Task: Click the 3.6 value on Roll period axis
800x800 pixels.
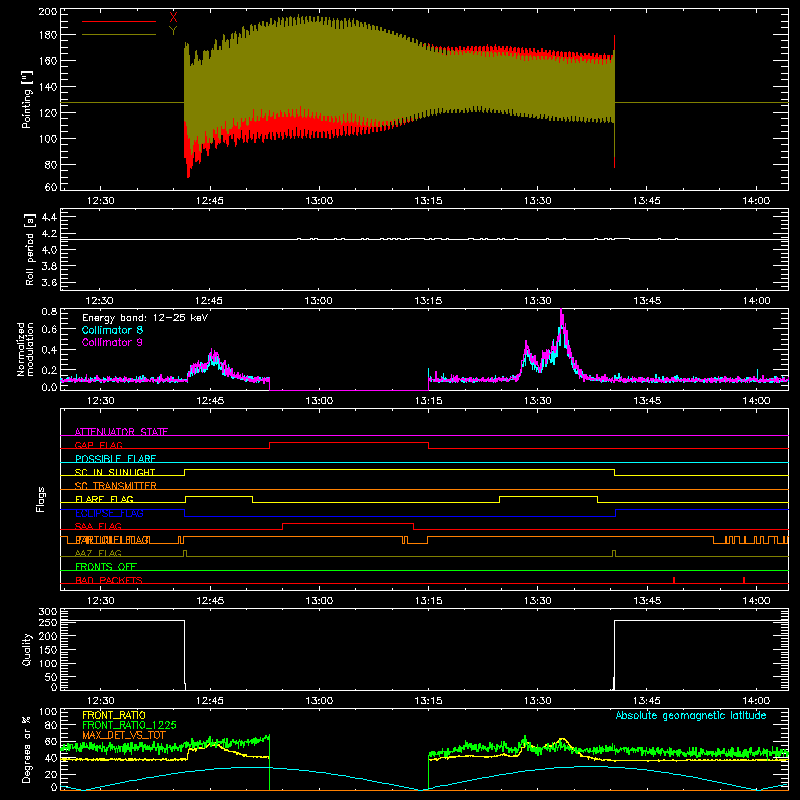Action: point(49,282)
